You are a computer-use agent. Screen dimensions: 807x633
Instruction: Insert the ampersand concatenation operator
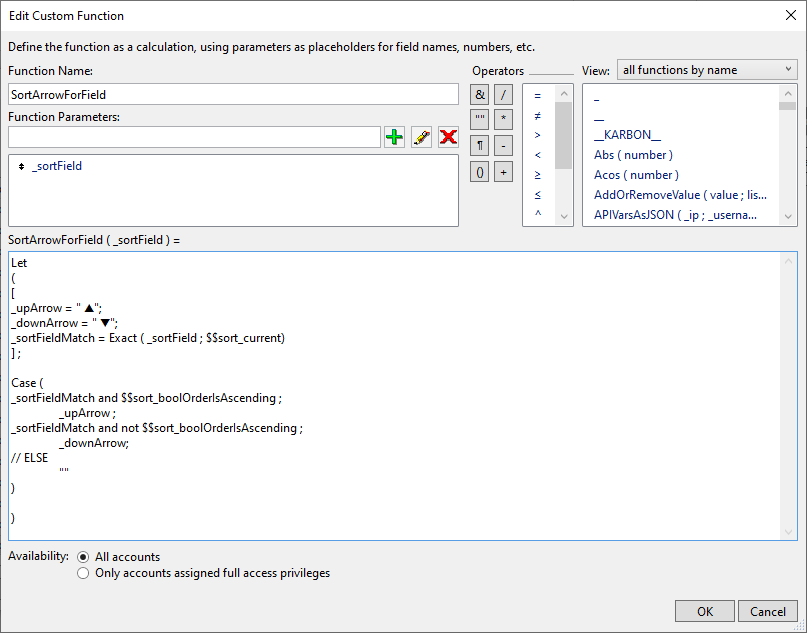pos(479,95)
